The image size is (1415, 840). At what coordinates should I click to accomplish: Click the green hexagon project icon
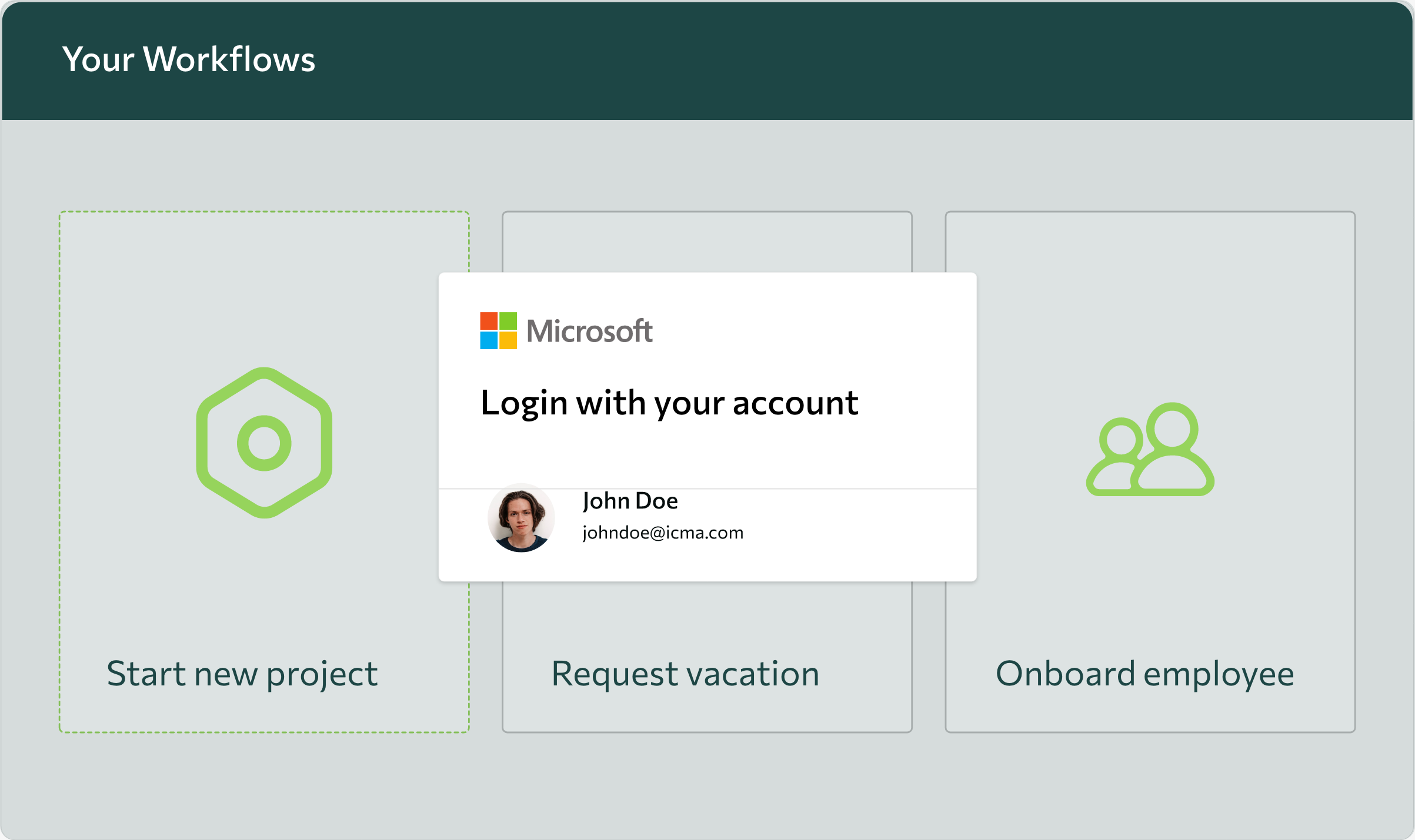coord(265,444)
